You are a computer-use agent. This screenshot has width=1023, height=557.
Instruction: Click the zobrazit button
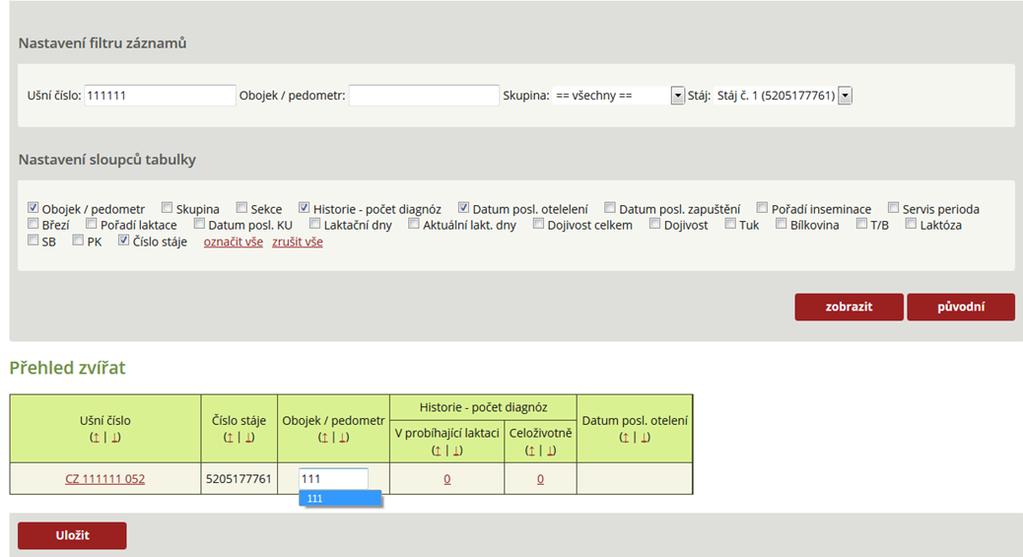tap(849, 307)
